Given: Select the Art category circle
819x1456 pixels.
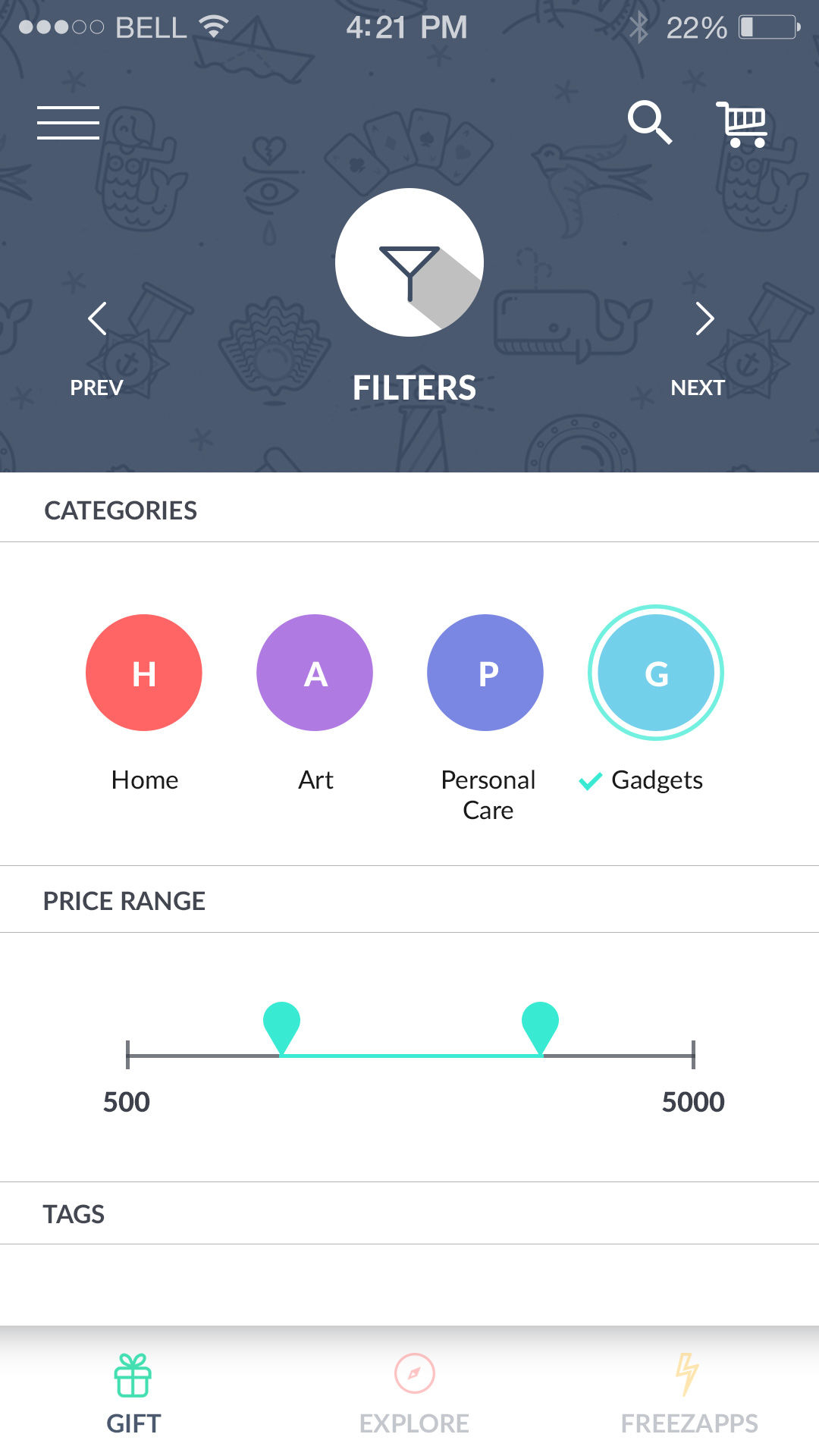Looking at the screenshot, I should (x=315, y=673).
